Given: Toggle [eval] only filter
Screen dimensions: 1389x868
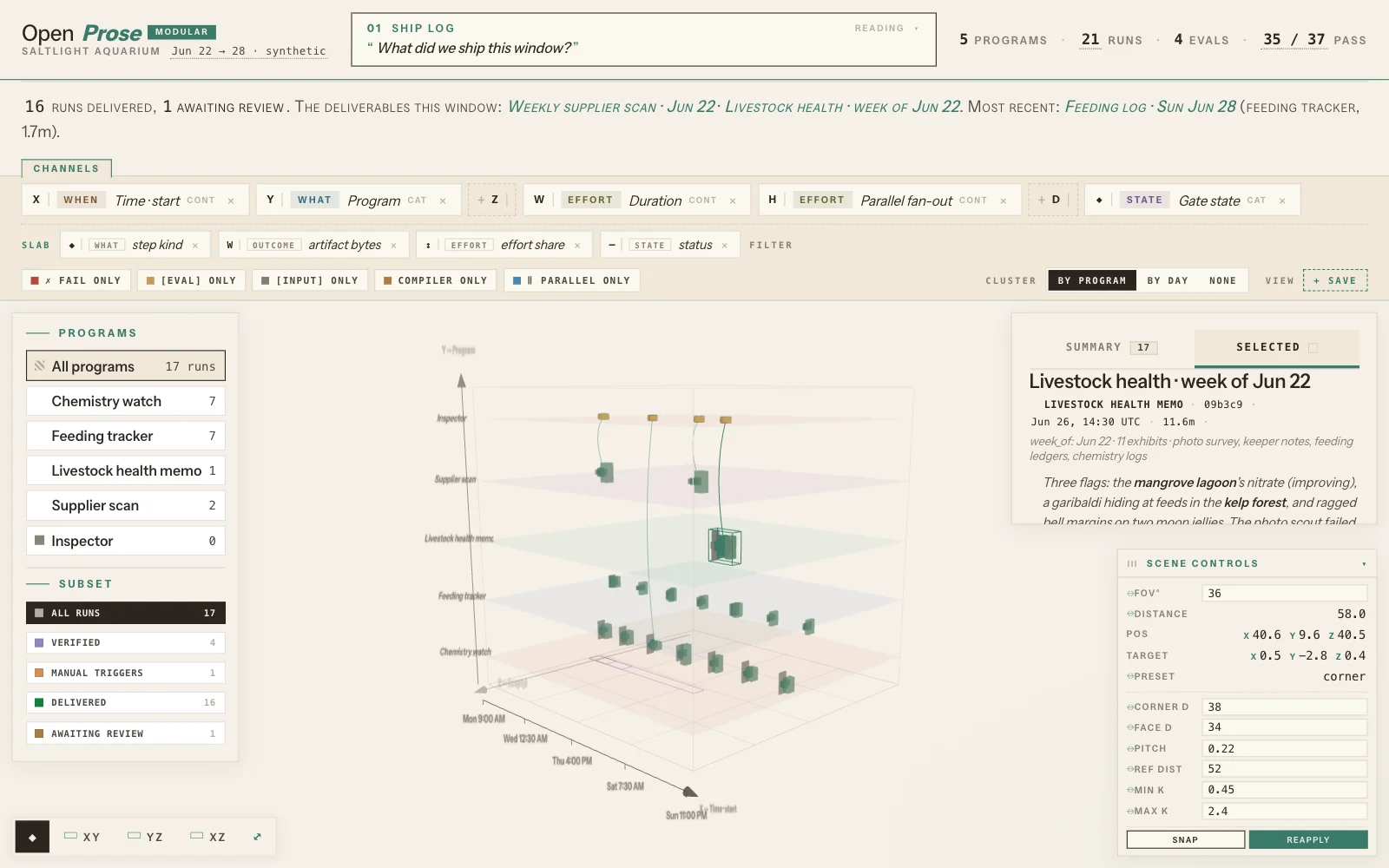Looking at the screenshot, I should (192, 280).
